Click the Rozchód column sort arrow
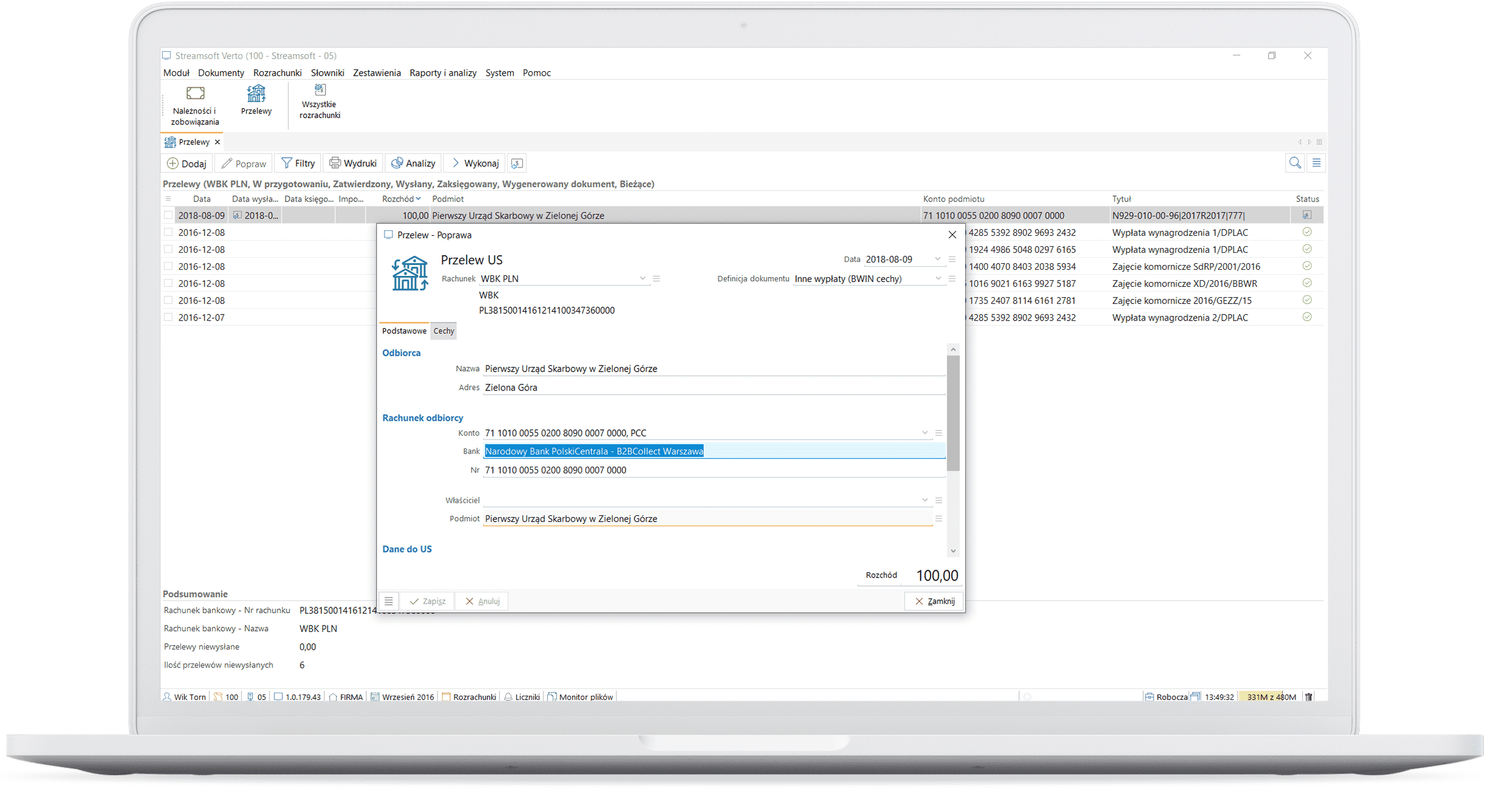The width and height of the screenshot is (1493, 812). (x=418, y=199)
